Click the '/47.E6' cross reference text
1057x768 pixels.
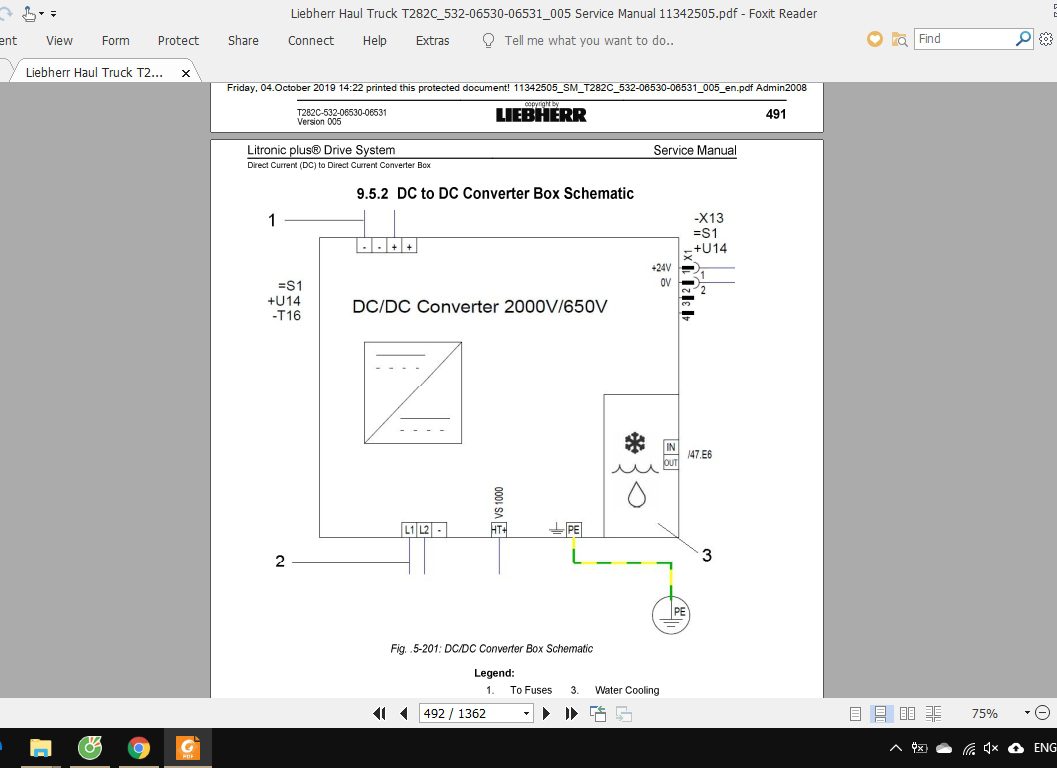tap(700, 454)
